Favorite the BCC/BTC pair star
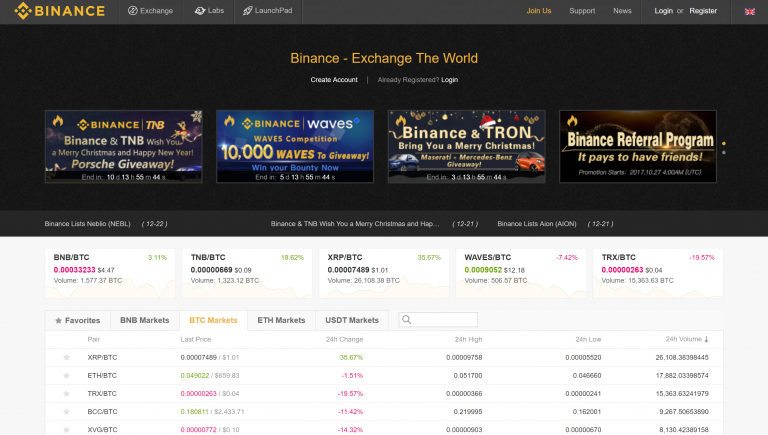Viewport: 768px width, 435px height. click(66, 412)
